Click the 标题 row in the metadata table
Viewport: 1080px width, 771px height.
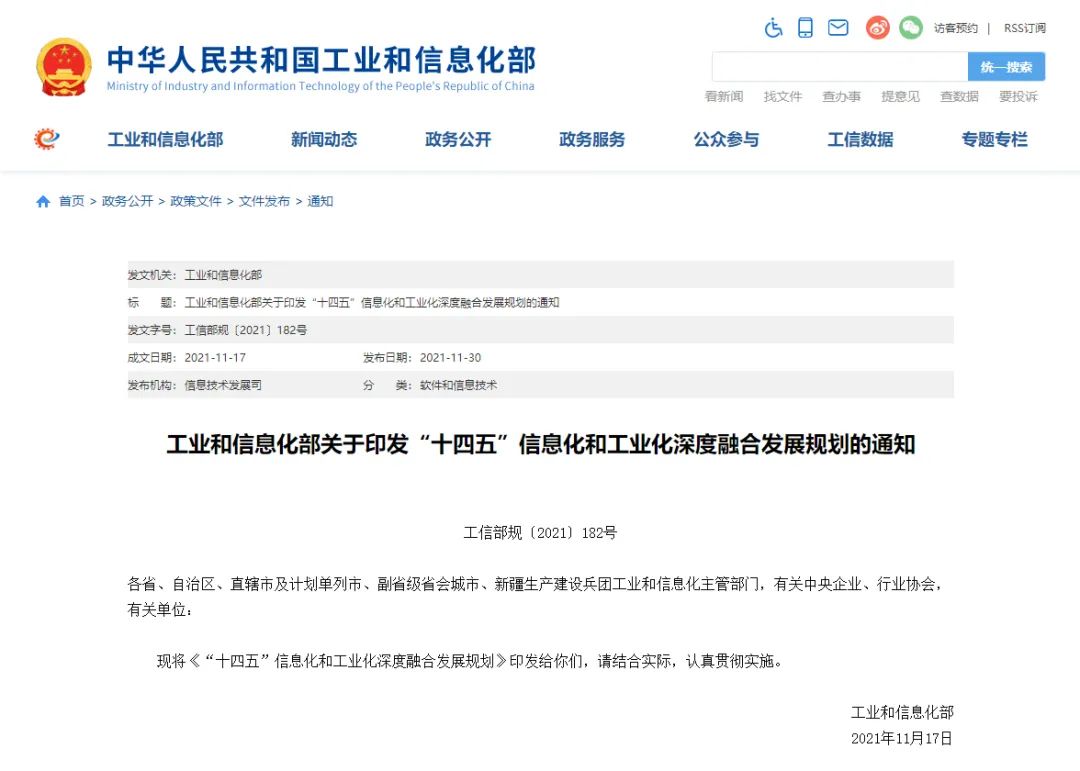(541, 302)
